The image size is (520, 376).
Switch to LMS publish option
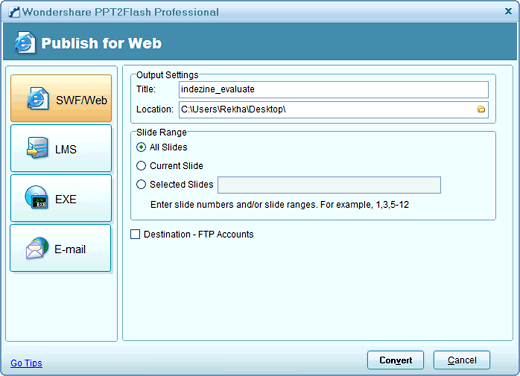point(61,148)
